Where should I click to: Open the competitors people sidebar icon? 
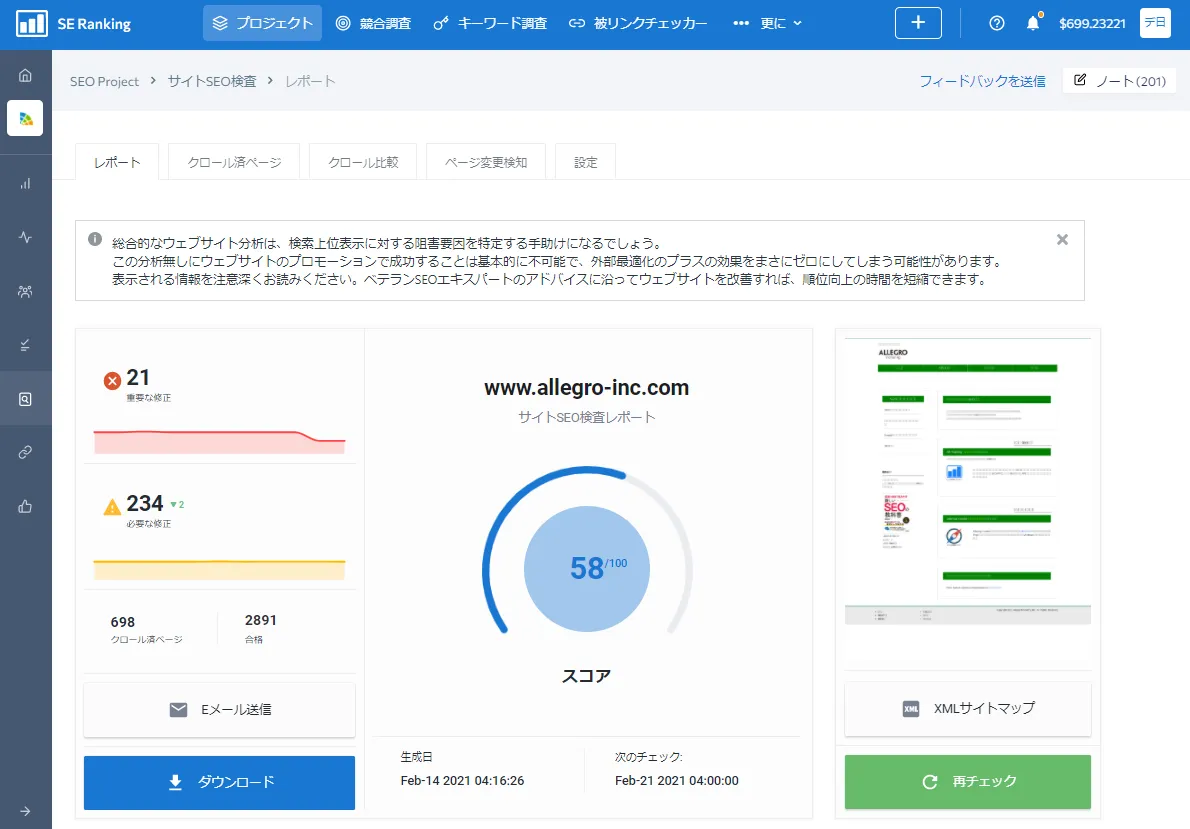pyautogui.click(x=25, y=292)
